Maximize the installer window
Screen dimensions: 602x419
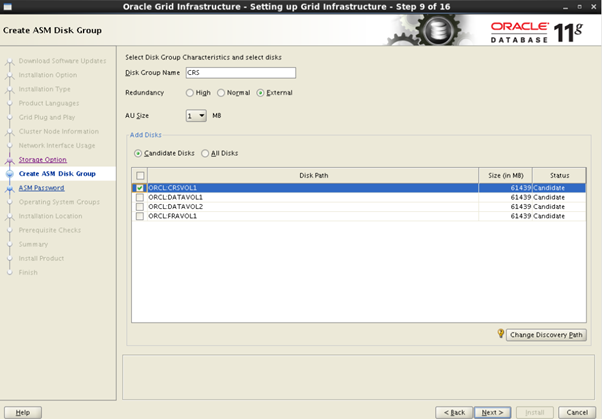[x=580, y=7]
